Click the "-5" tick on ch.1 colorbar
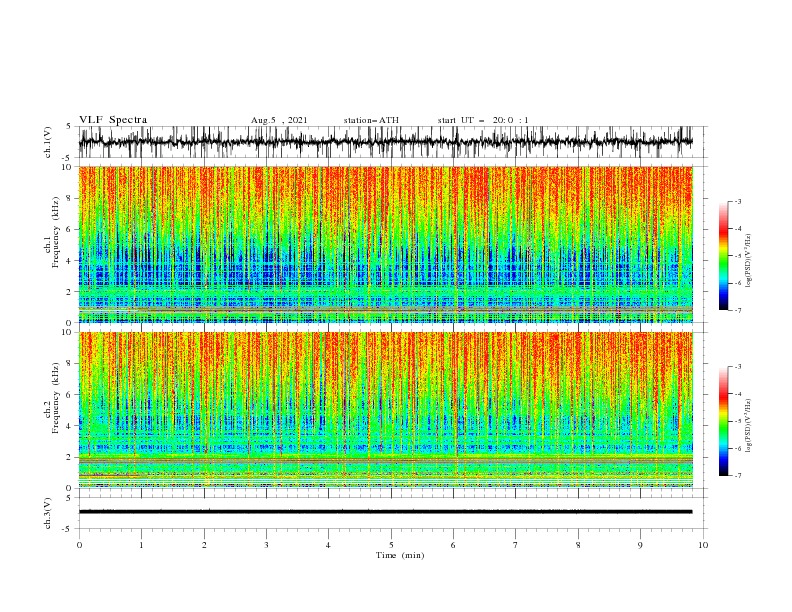This screenshot has width=792, height=612. click(x=737, y=256)
